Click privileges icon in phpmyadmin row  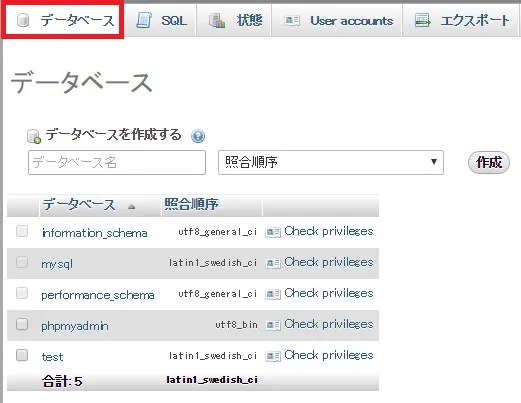pos(273,325)
